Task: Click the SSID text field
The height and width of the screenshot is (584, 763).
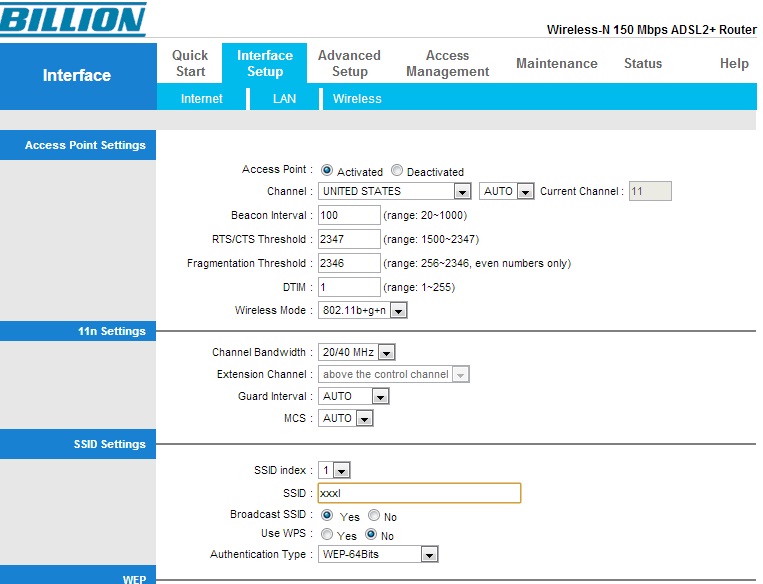Action: click(419, 493)
